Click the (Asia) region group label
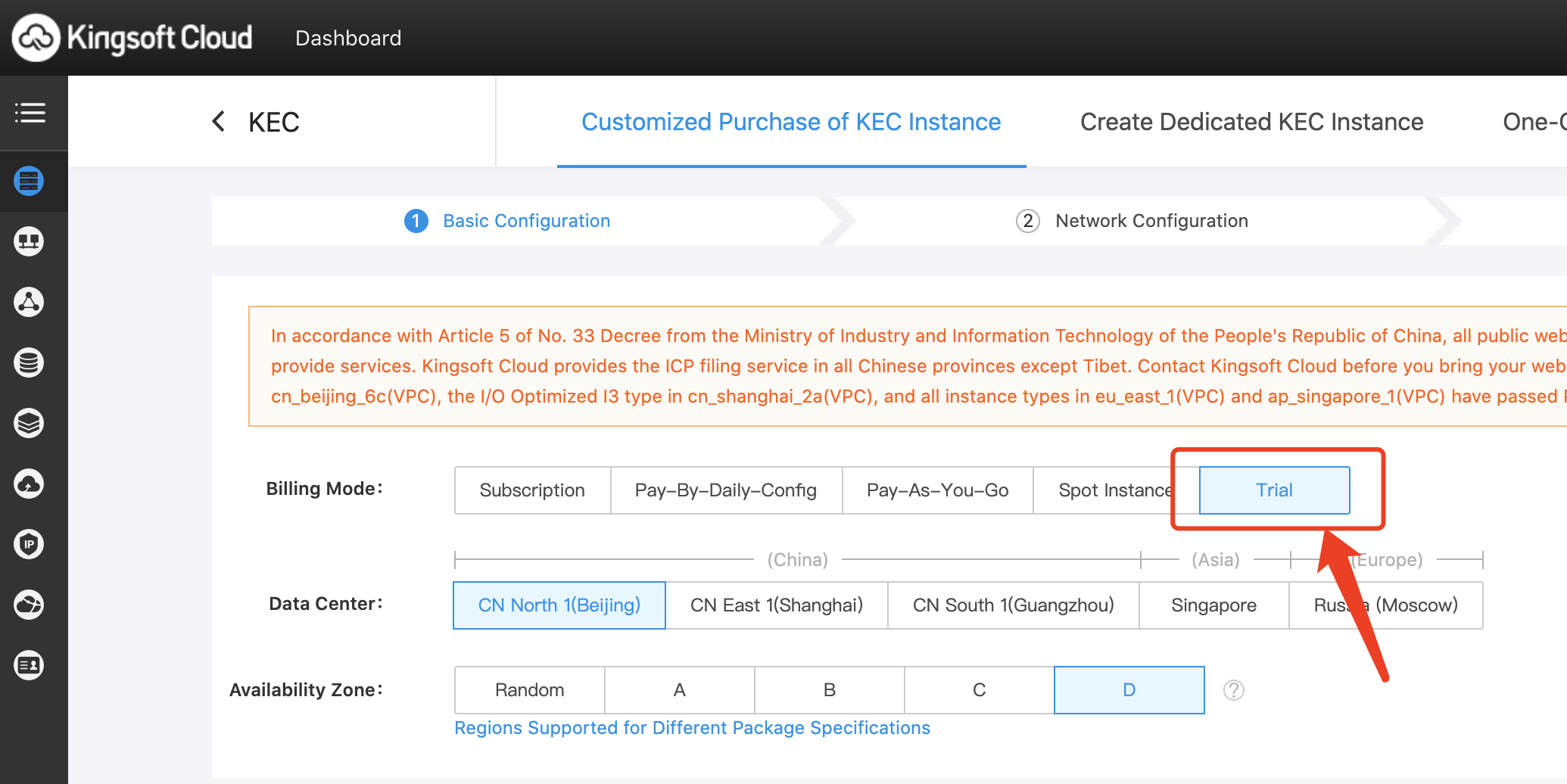Screen dimensions: 1567x784 [x=1216, y=560]
